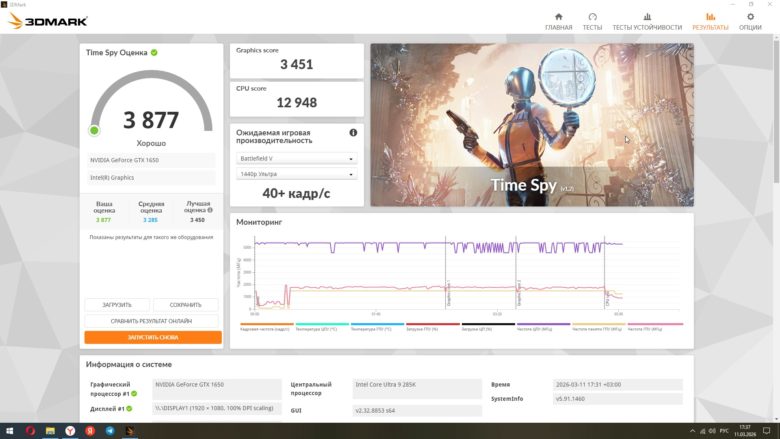
Task: Click the Информация о системе heading
Action: (128, 364)
